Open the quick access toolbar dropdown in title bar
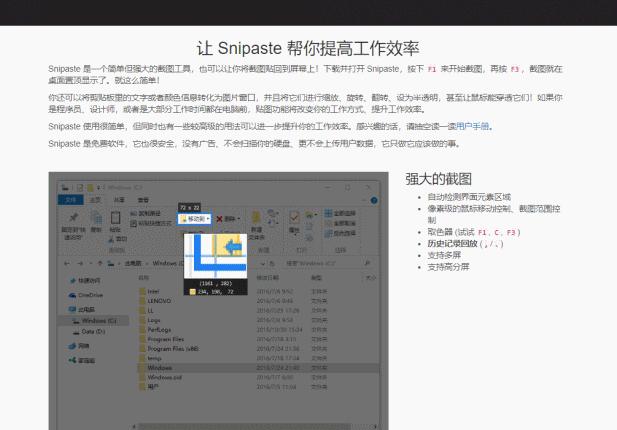The height and width of the screenshot is (430, 617). click(x=98, y=187)
